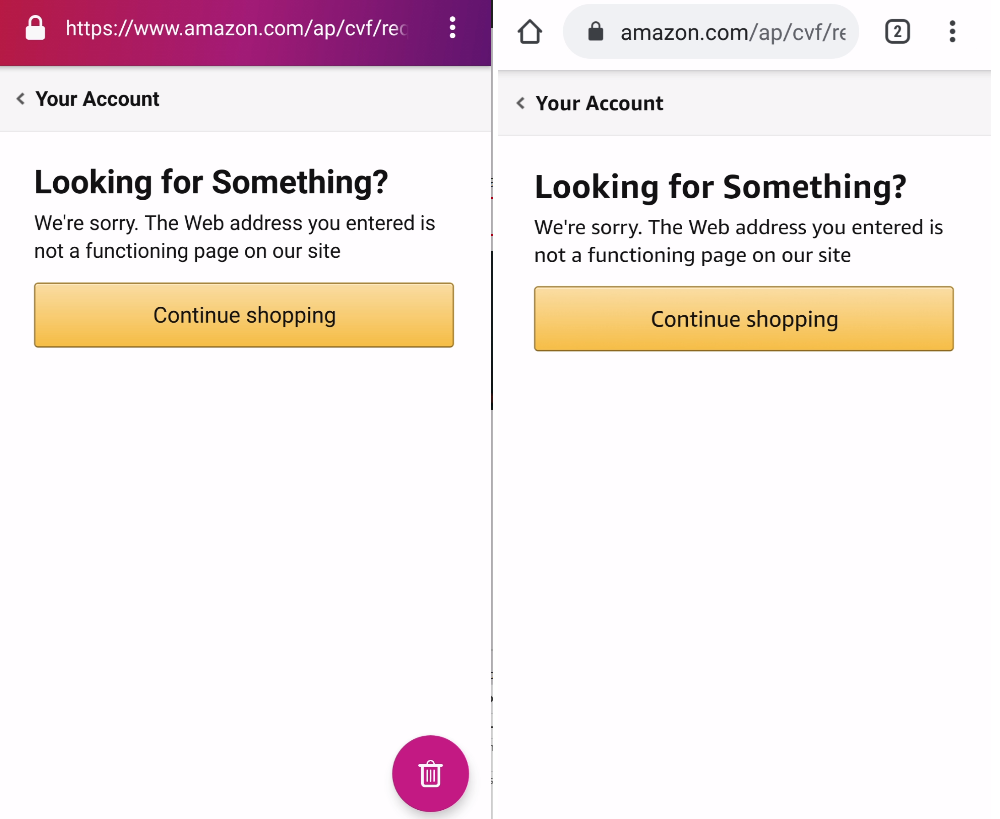Tap the back chevron beside Your Account on right
The image size is (1000, 819).
(519, 103)
